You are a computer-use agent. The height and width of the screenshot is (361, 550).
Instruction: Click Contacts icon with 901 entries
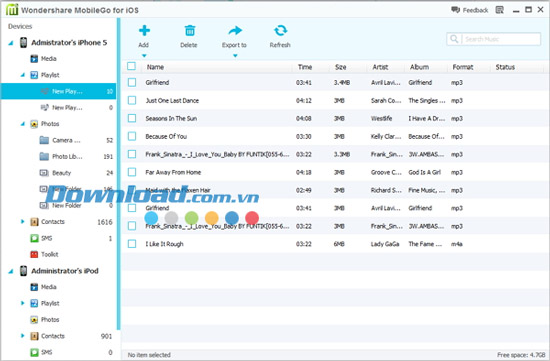(x=34, y=336)
